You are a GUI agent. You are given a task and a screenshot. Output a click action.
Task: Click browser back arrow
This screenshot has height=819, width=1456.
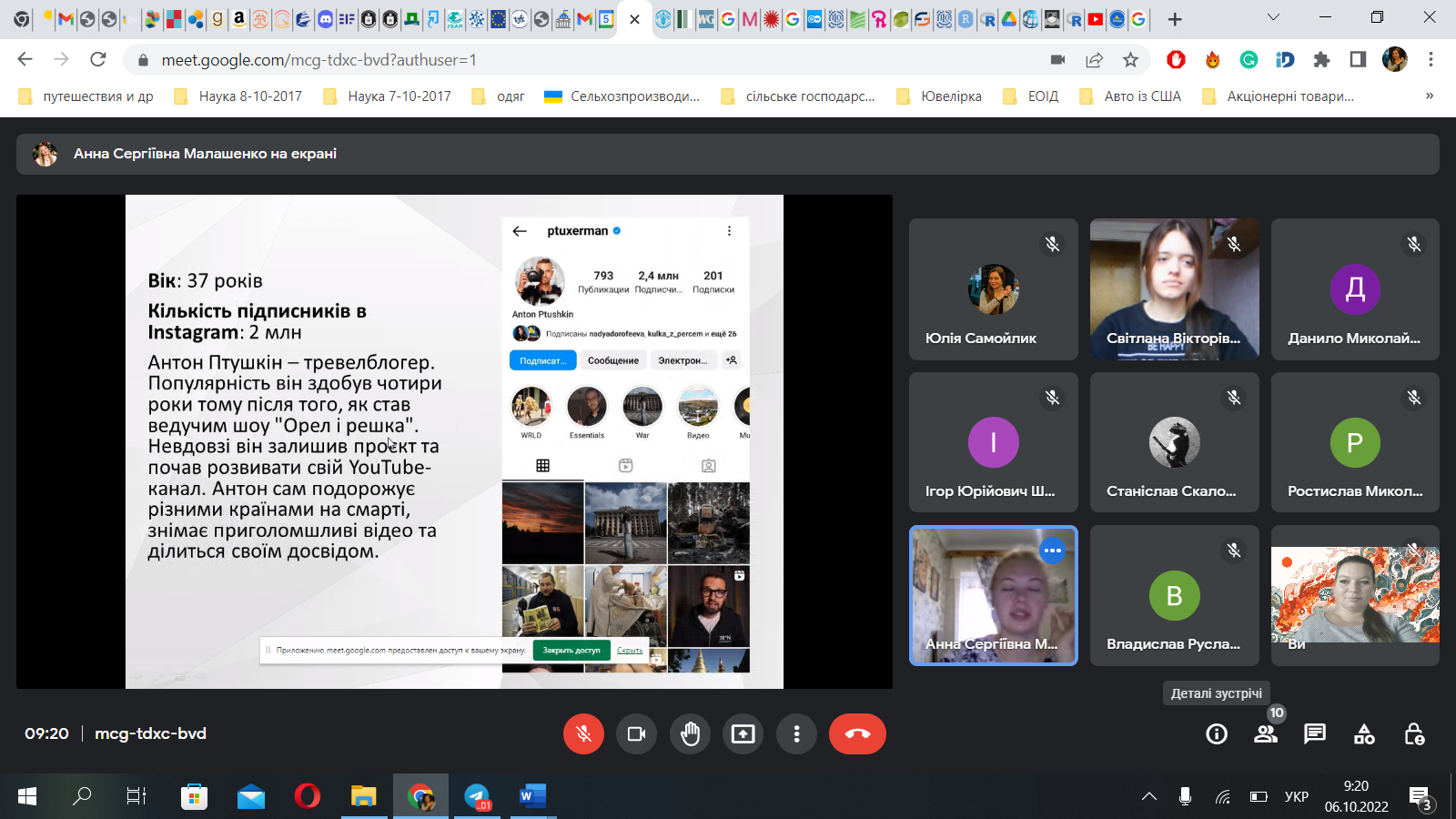(25, 59)
